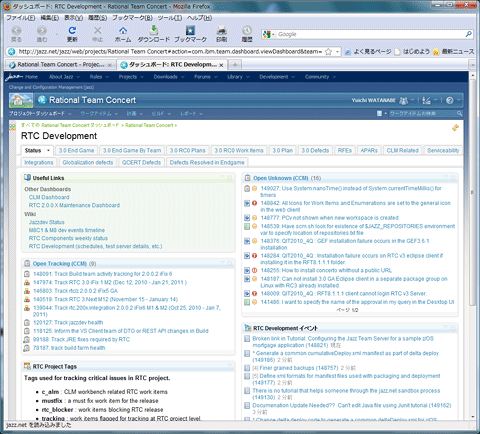This screenshot has height=434, width=480.
Task: Expand the Status tab dropdown arrow
Action: click(48, 151)
